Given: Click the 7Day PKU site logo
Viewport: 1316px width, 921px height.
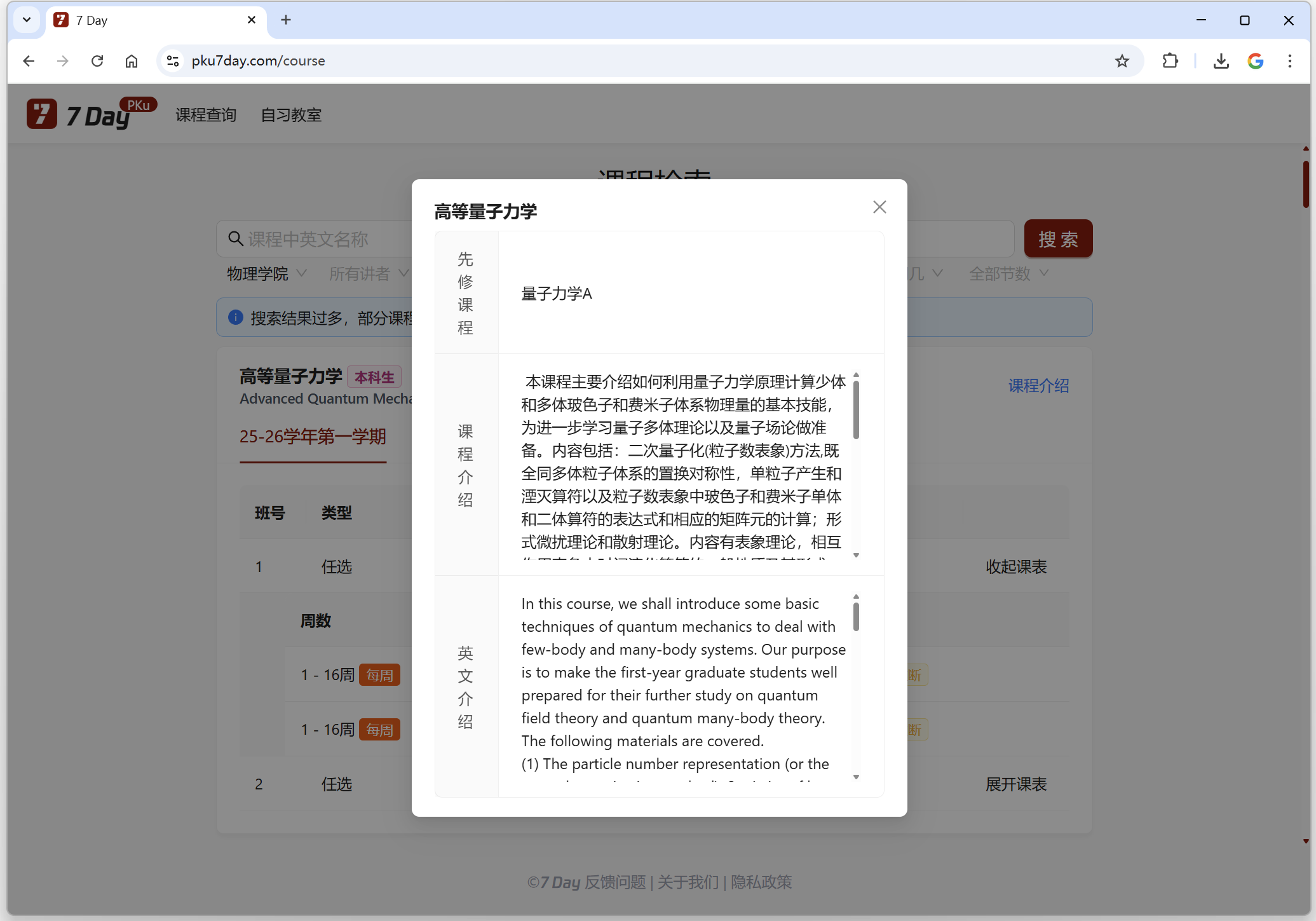Looking at the screenshot, I should coord(89,114).
